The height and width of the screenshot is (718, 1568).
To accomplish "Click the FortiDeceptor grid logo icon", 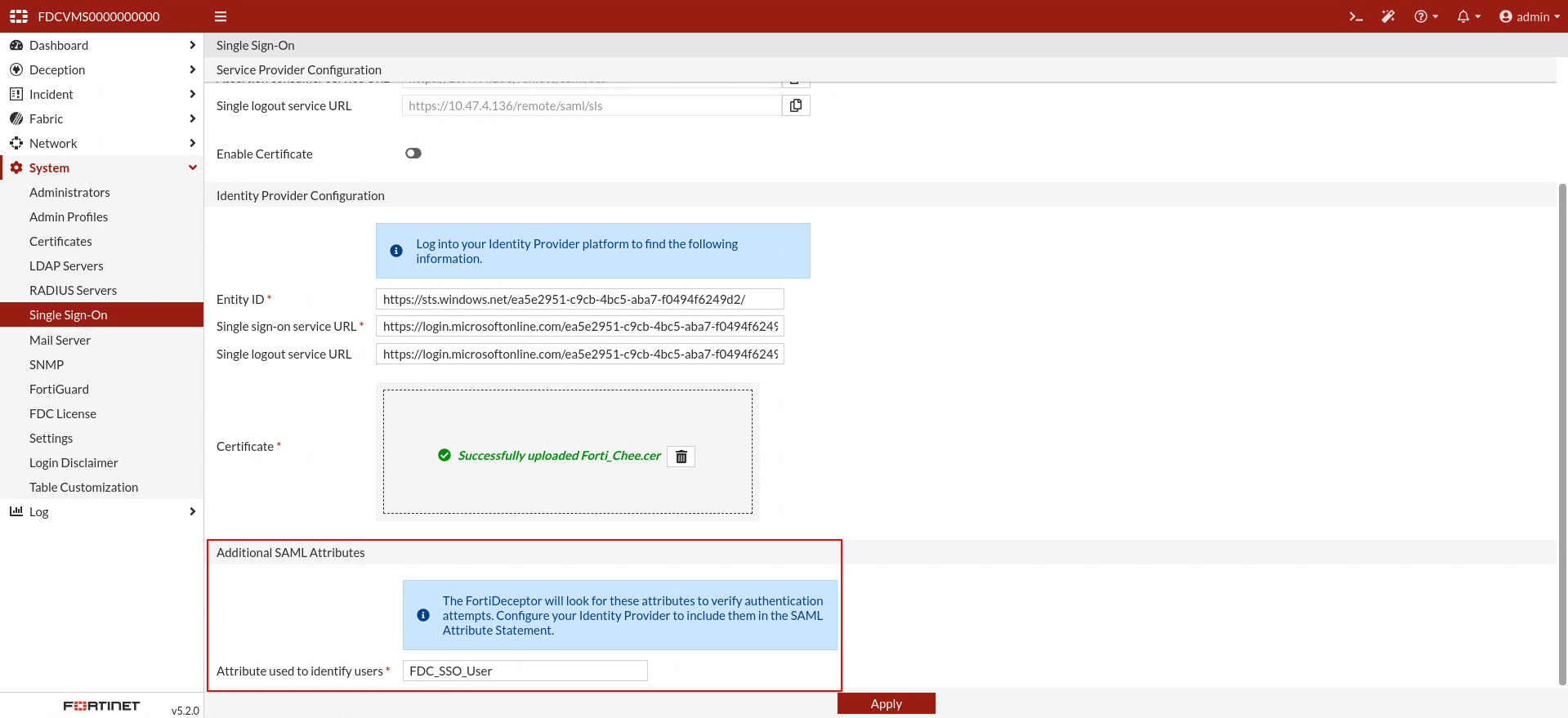I will pos(19,16).
